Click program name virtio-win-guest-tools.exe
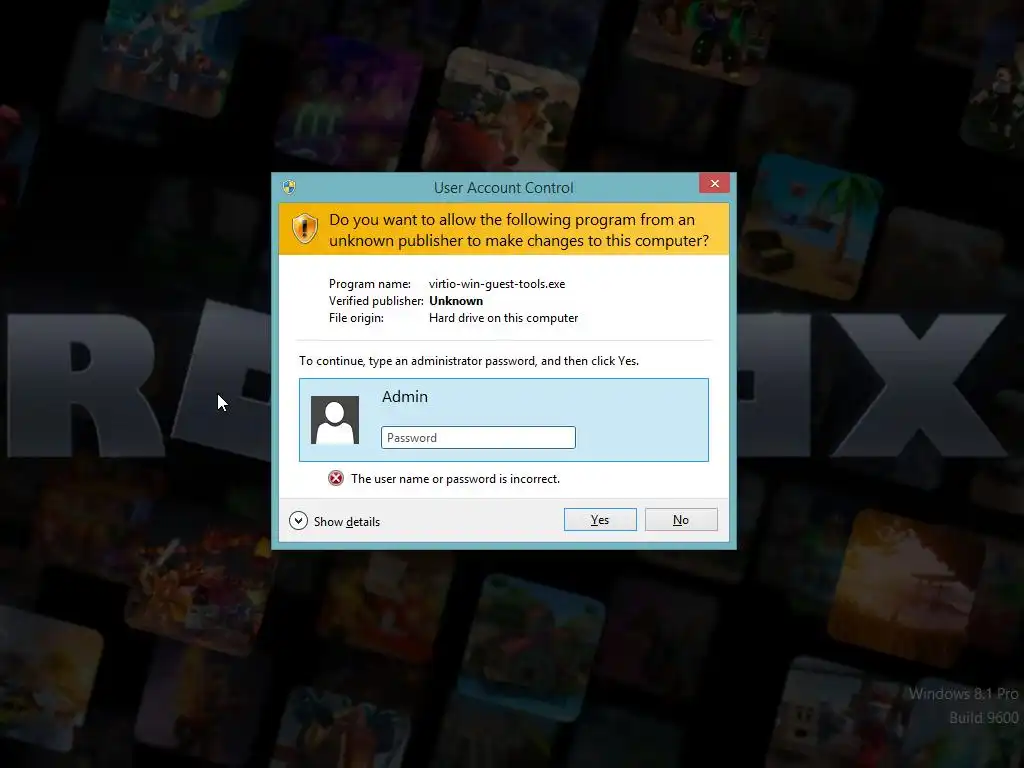The width and height of the screenshot is (1024, 768). [497, 284]
